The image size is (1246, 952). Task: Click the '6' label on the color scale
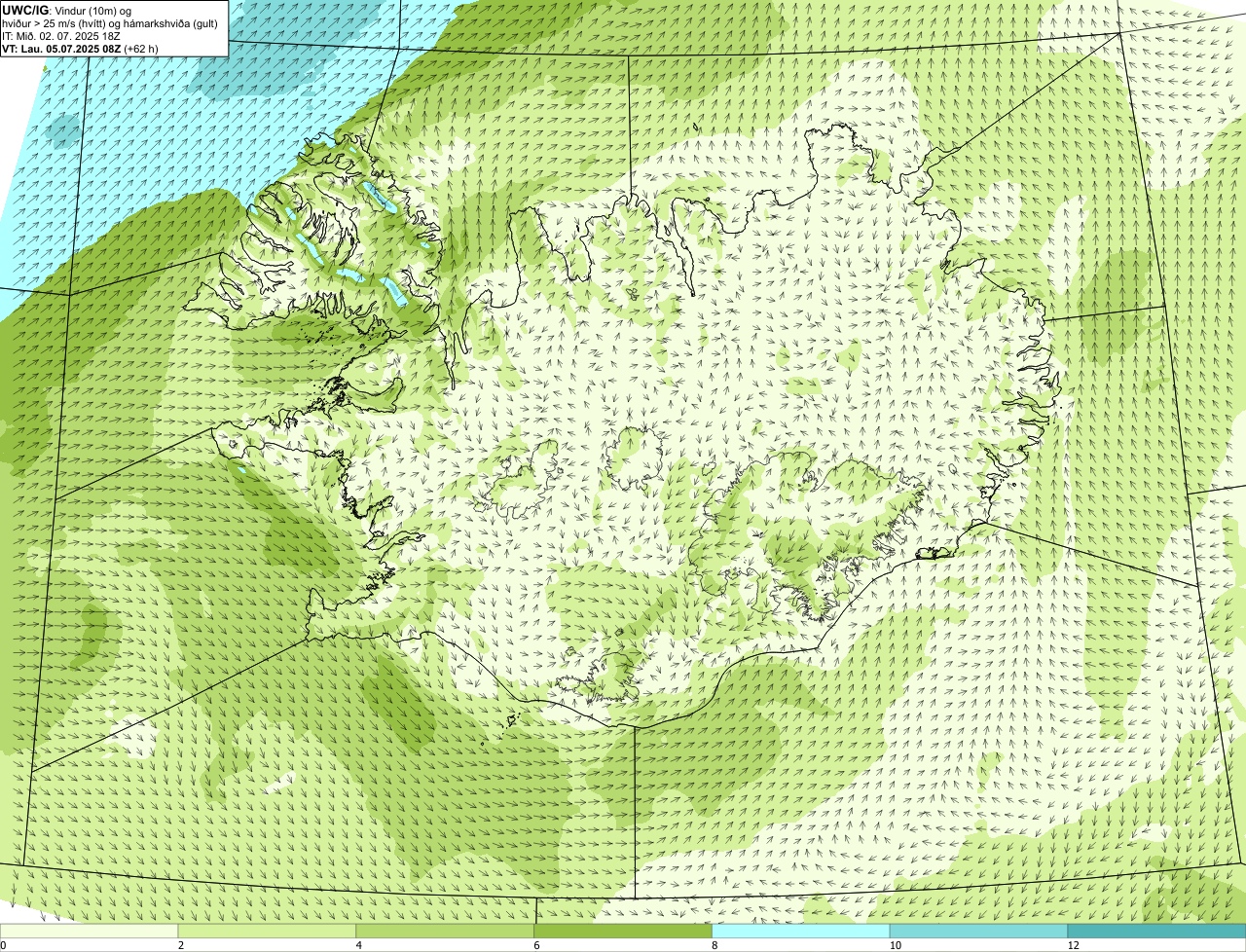pyautogui.click(x=536, y=945)
